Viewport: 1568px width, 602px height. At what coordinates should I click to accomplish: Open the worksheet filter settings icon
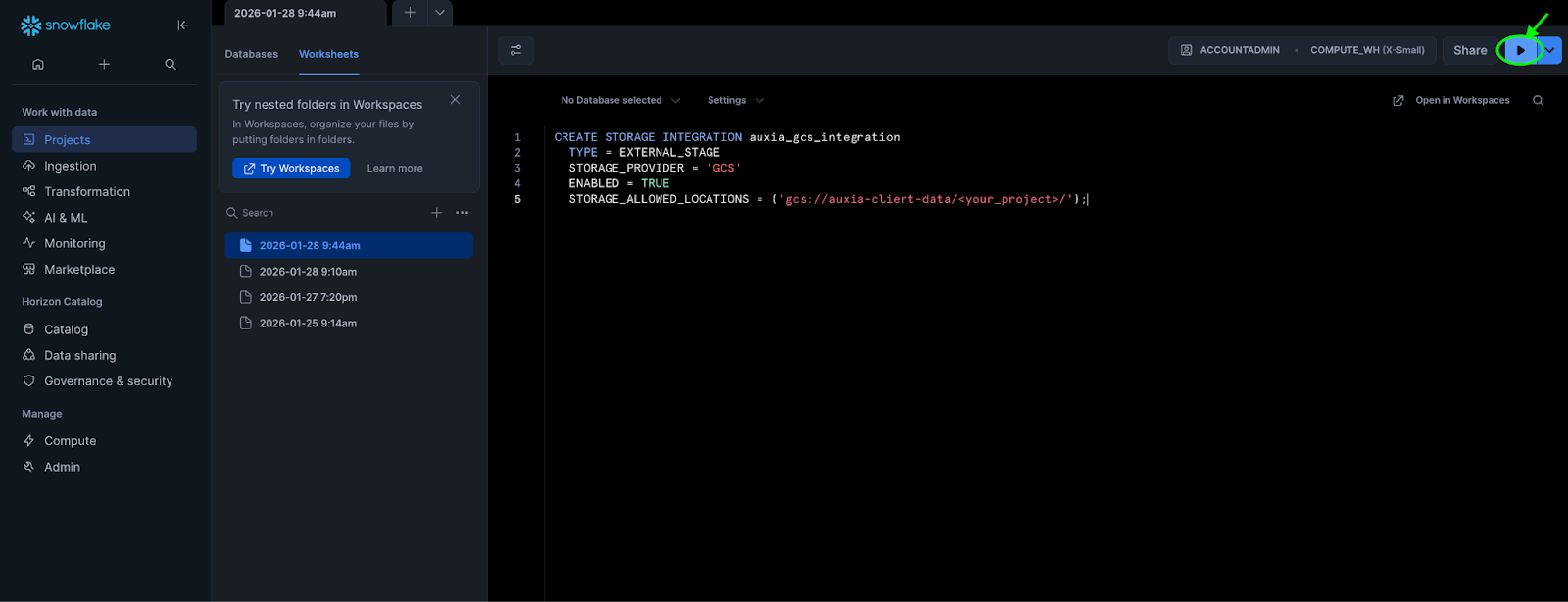coord(515,50)
